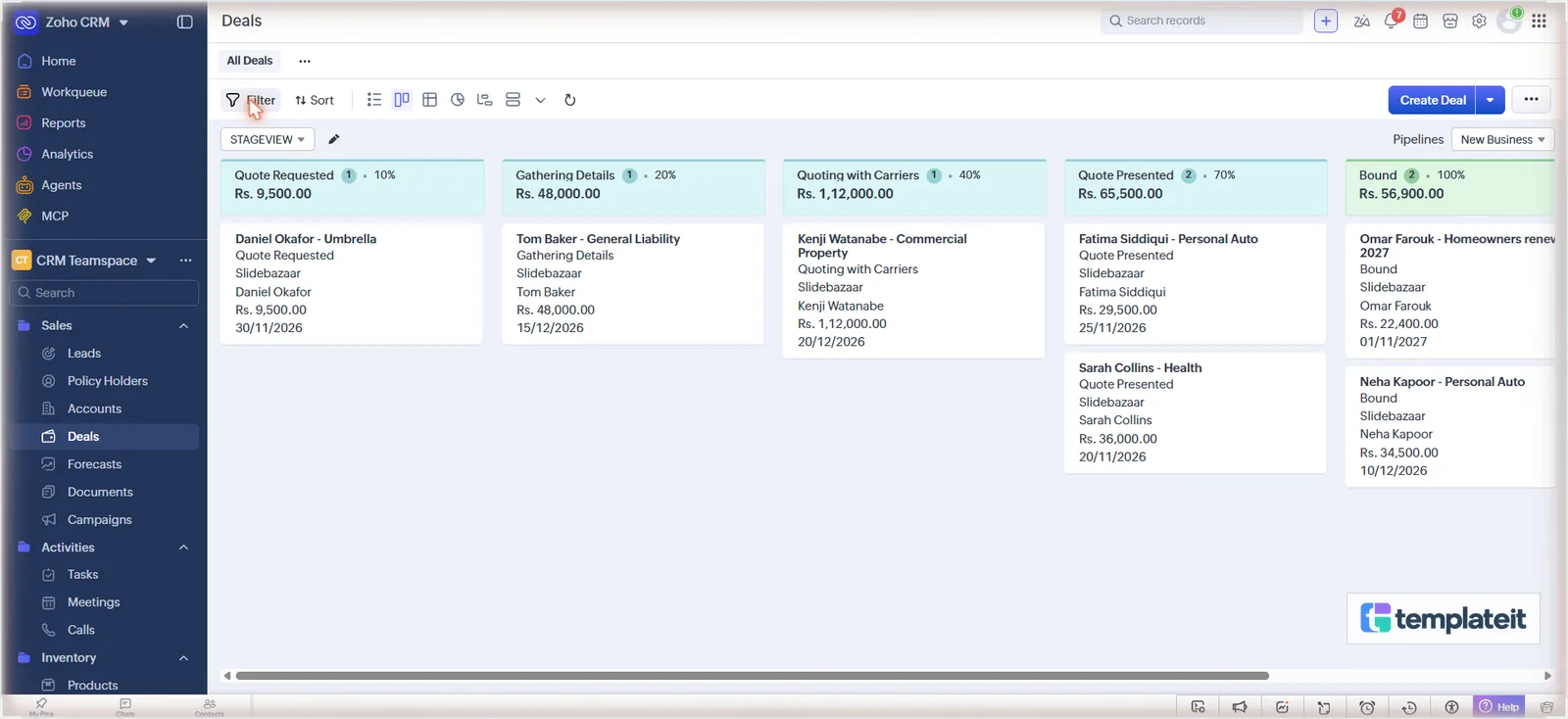Open the notifications bell
The width and height of the screenshot is (1568, 719).
pyautogui.click(x=1392, y=21)
